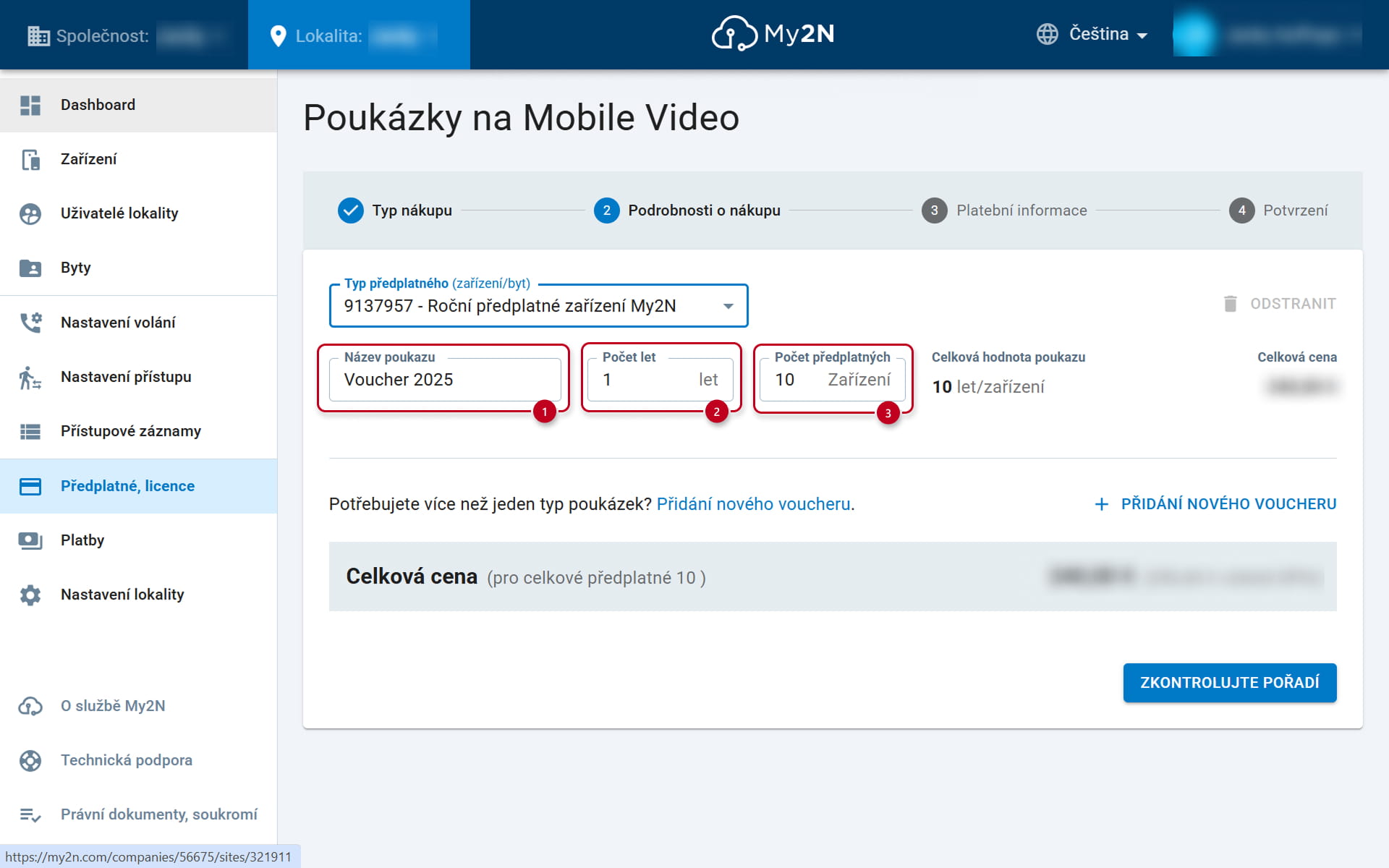This screenshot has height=868, width=1389.
Task: Click the trash bin icon
Action: coord(1230,304)
